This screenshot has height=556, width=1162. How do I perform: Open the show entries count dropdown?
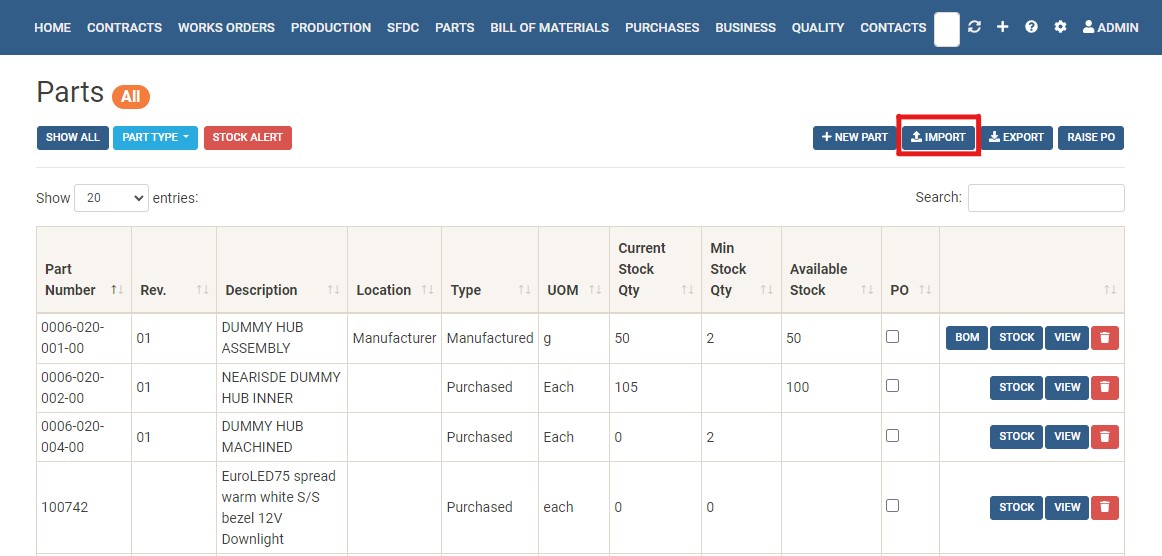pos(111,198)
